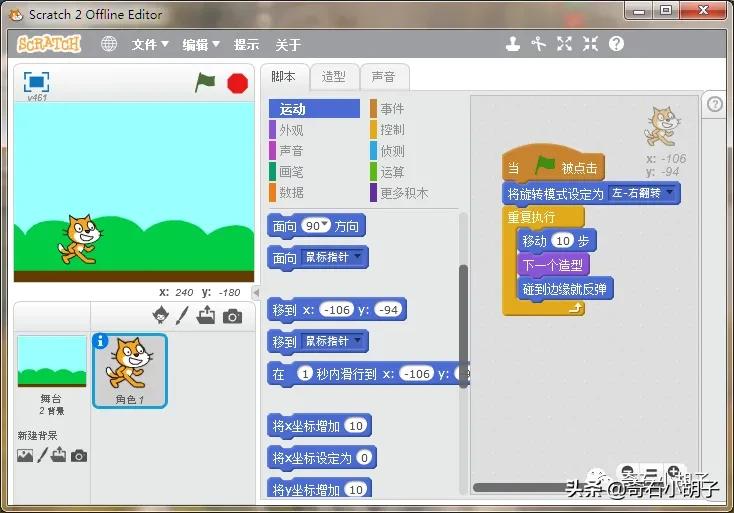The height and width of the screenshot is (513, 734).
Task: Switch to the 脚本 tab
Action: pyautogui.click(x=284, y=76)
